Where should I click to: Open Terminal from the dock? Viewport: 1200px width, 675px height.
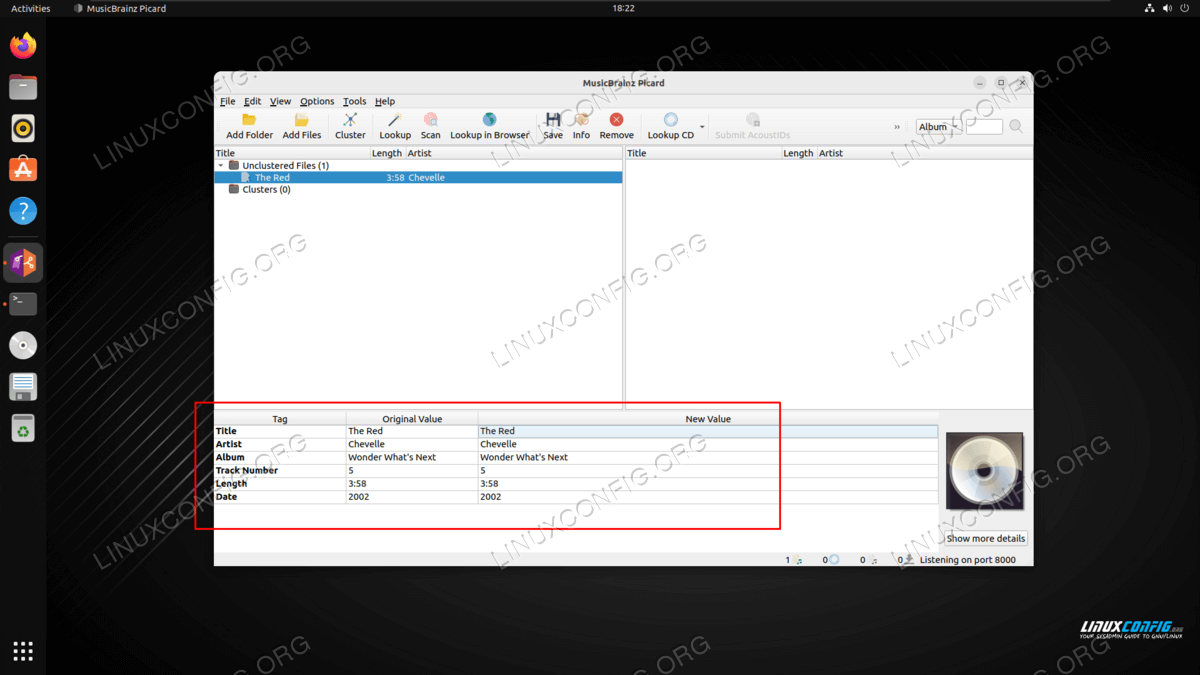point(23,304)
